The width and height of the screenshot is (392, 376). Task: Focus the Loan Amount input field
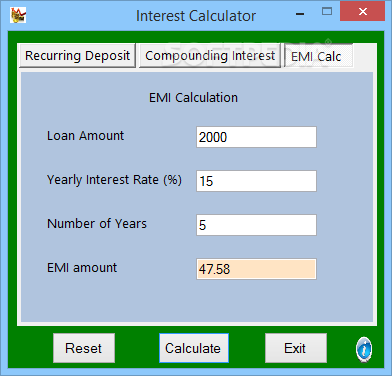pyautogui.click(x=256, y=137)
